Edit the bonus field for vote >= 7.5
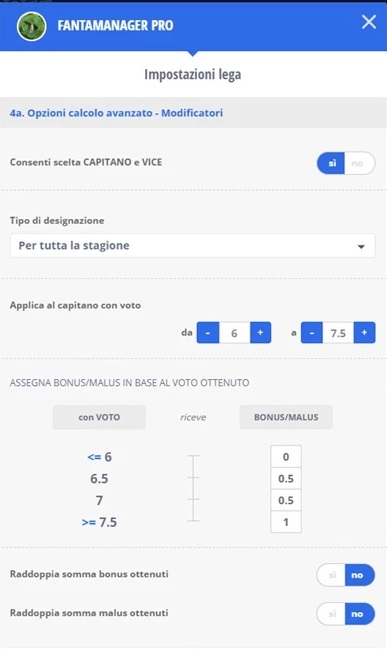 286,522
